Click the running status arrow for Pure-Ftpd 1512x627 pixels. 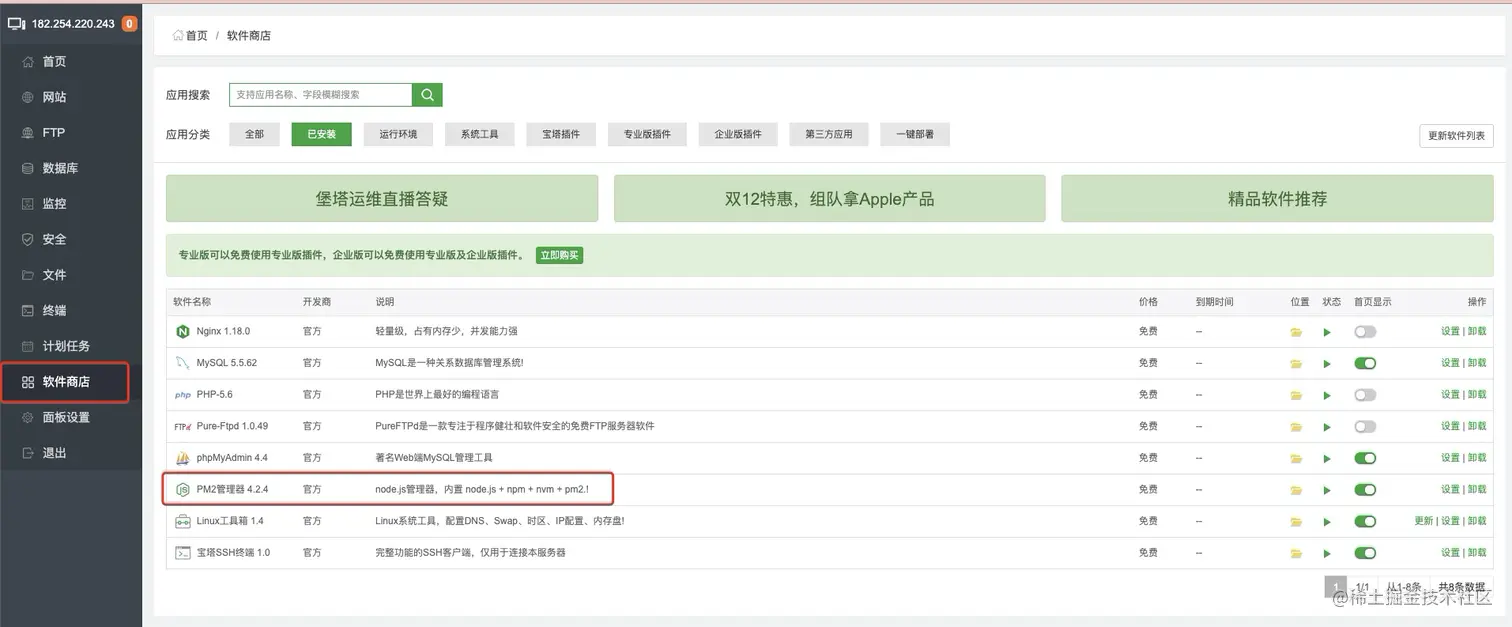1327,427
